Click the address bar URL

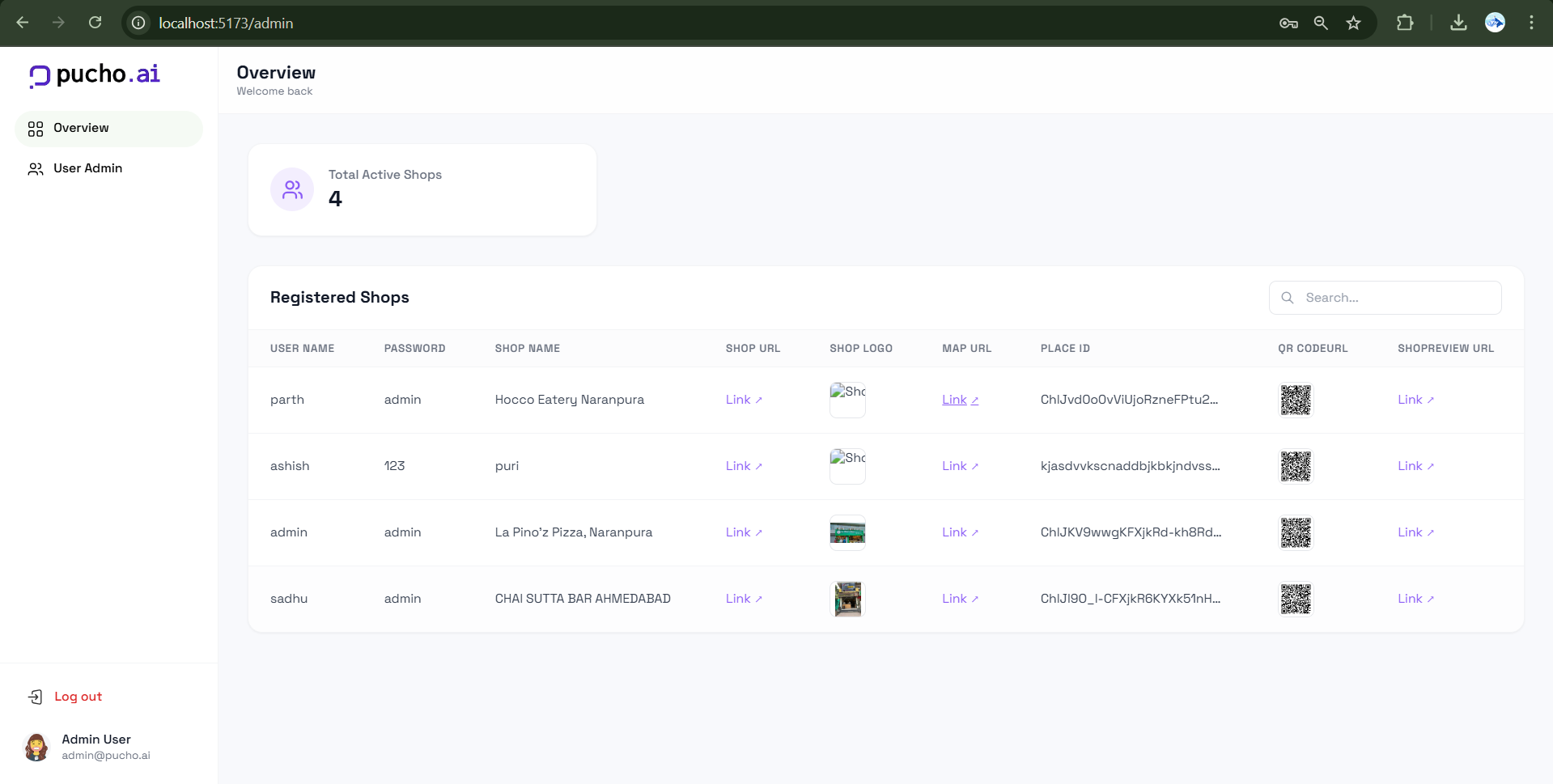(x=226, y=23)
